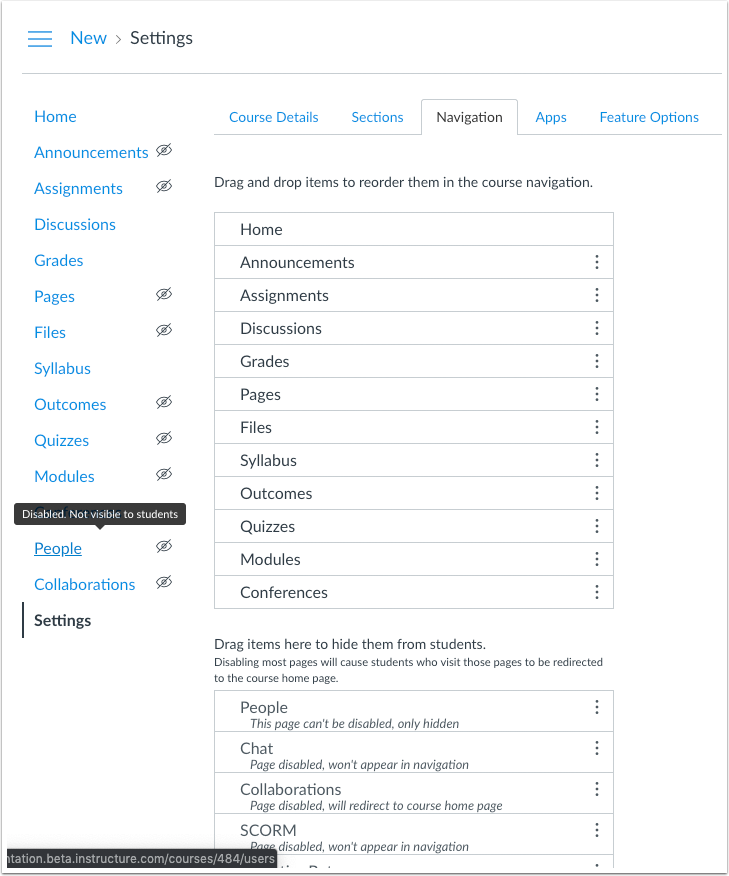Switch to the Apps tab
This screenshot has width=729, height=876.
551,117
